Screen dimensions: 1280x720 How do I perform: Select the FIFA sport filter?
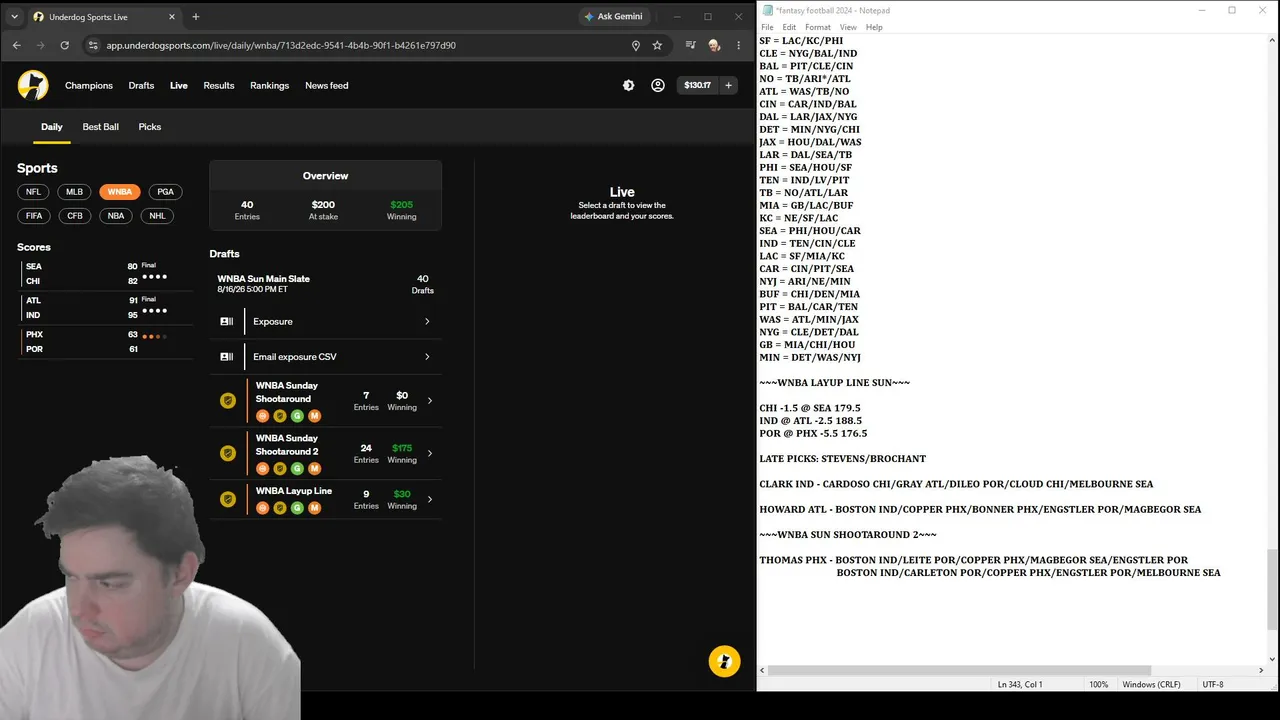[34, 216]
